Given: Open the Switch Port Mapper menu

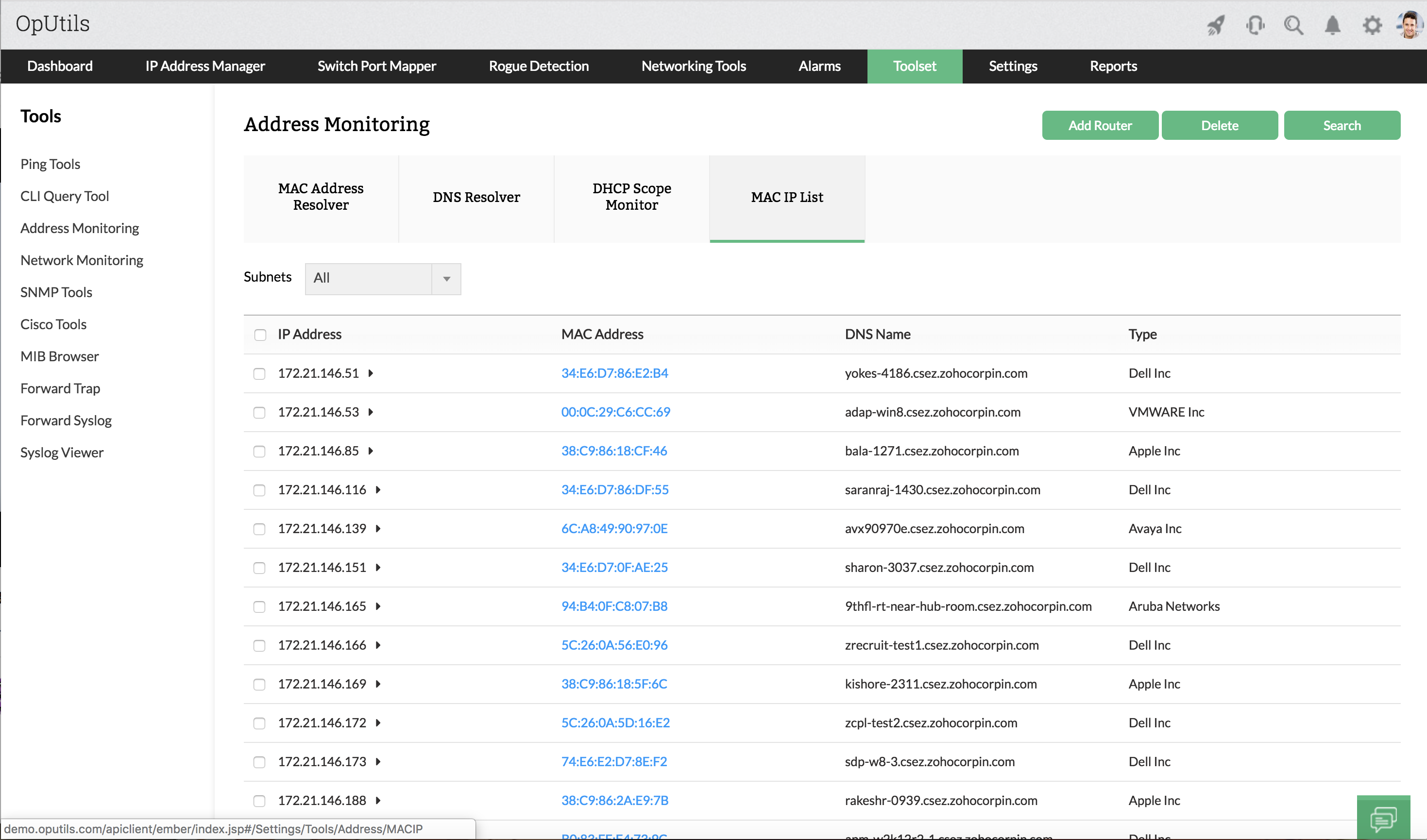Looking at the screenshot, I should click(x=376, y=66).
